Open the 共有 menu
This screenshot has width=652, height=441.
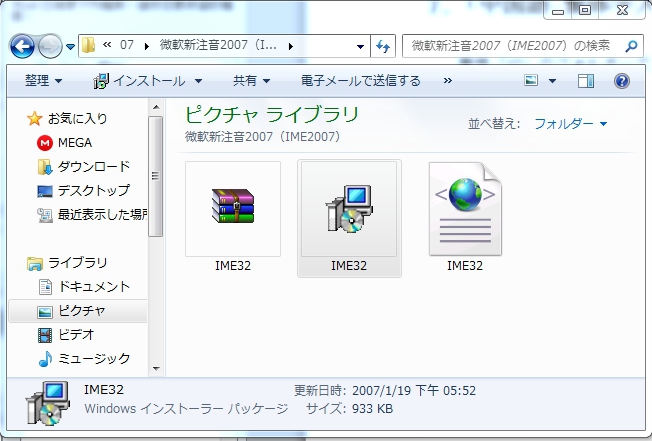click(x=251, y=81)
